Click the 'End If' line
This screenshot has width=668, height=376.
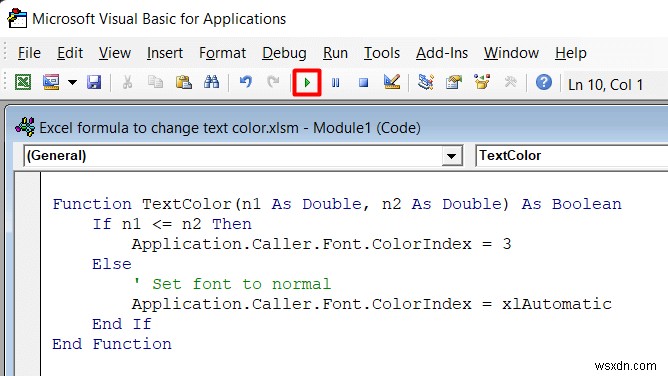click(122, 324)
